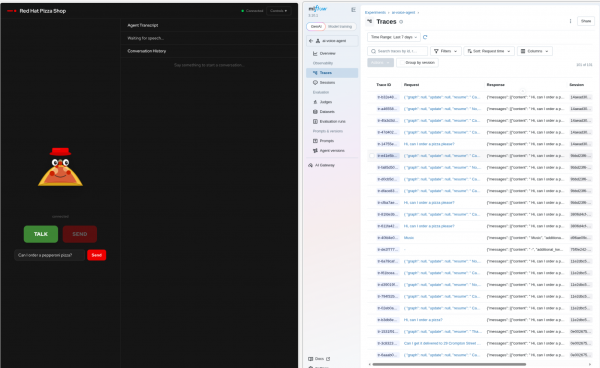The width and height of the screenshot is (600, 368).
Task: Click the Trace ID column header
Action: point(383,85)
